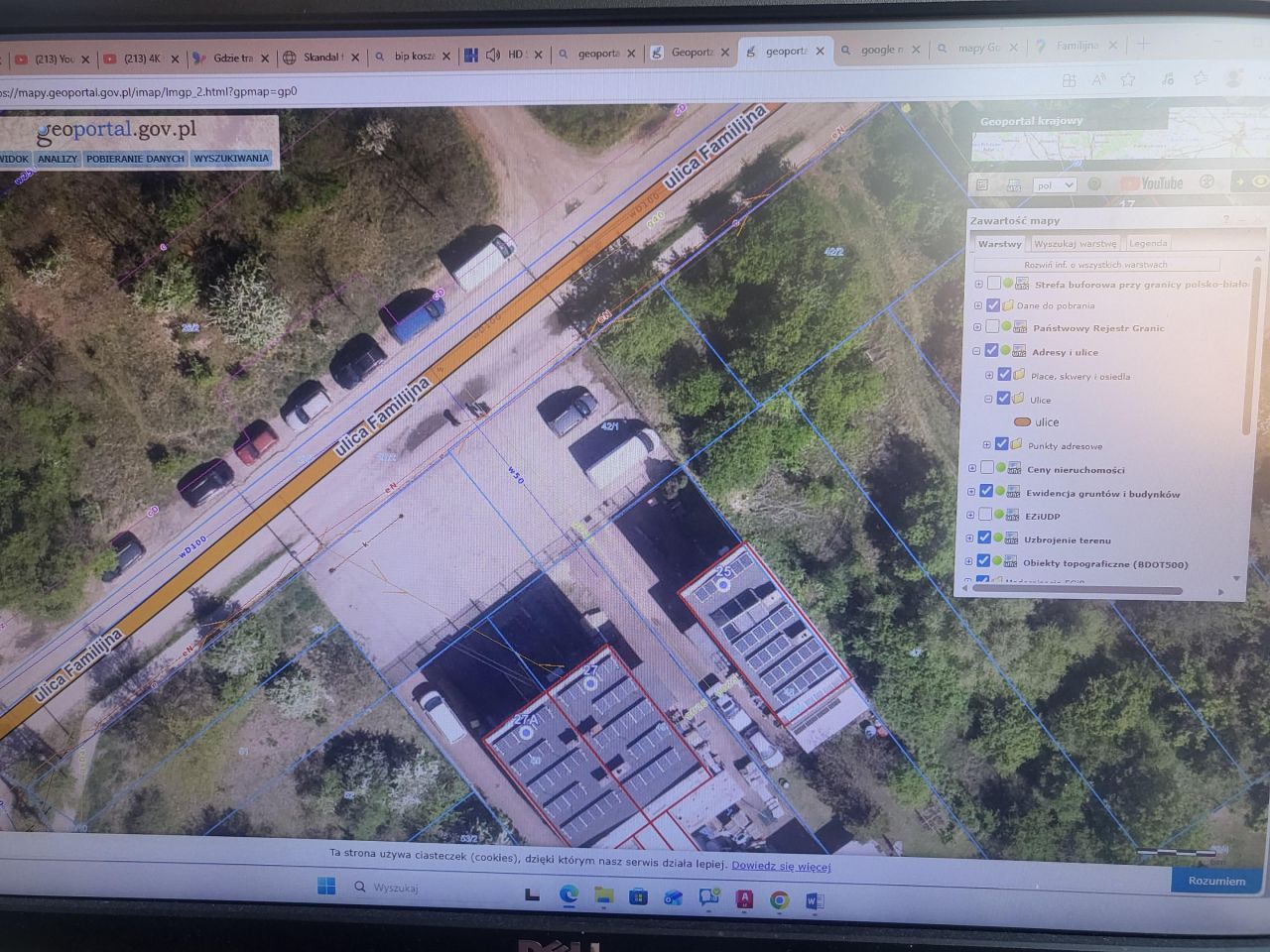Click the layer panel horizontal scrollbar
The image size is (1270, 952).
point(1079,589)
